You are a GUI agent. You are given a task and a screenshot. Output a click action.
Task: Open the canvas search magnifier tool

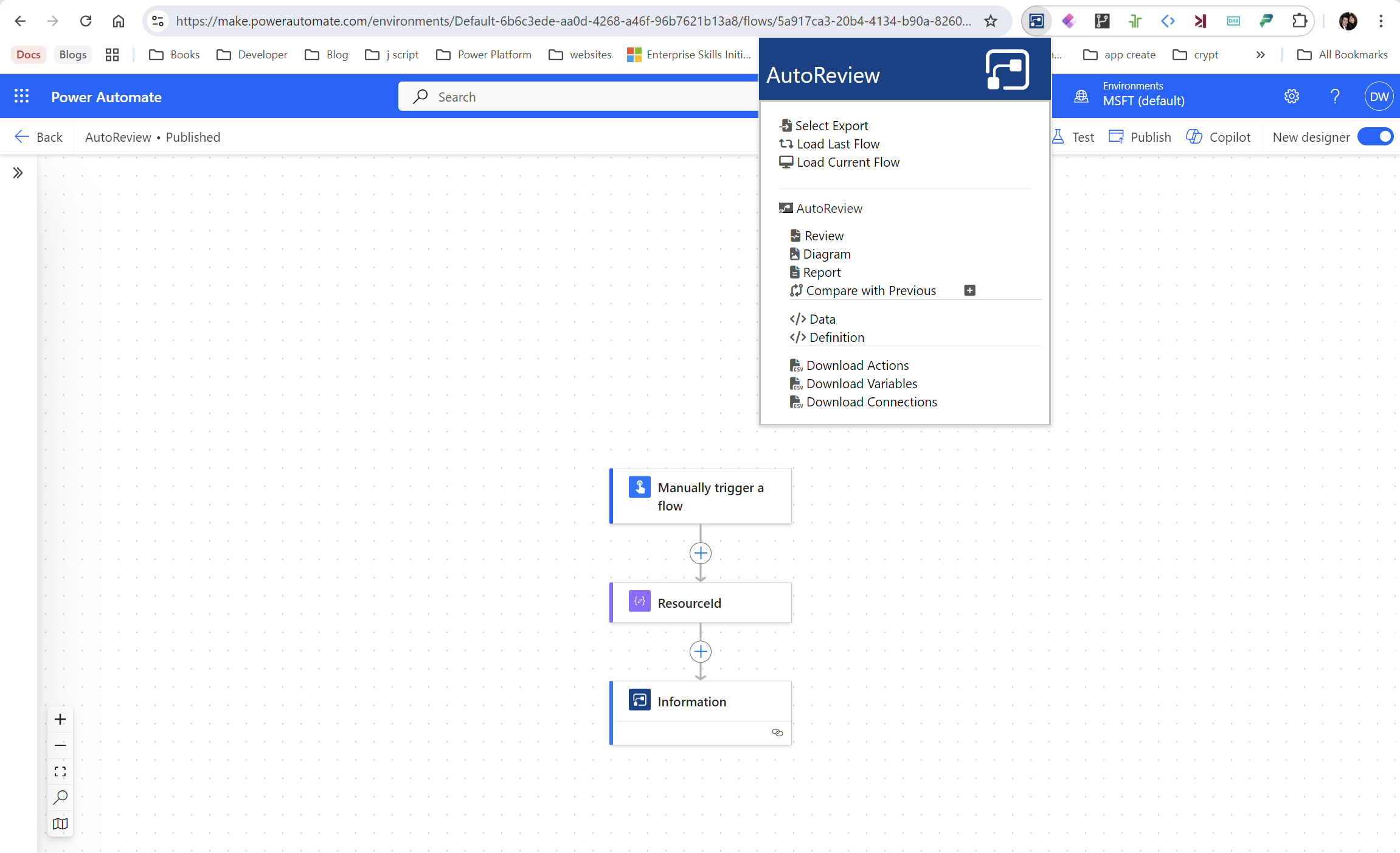60,798
